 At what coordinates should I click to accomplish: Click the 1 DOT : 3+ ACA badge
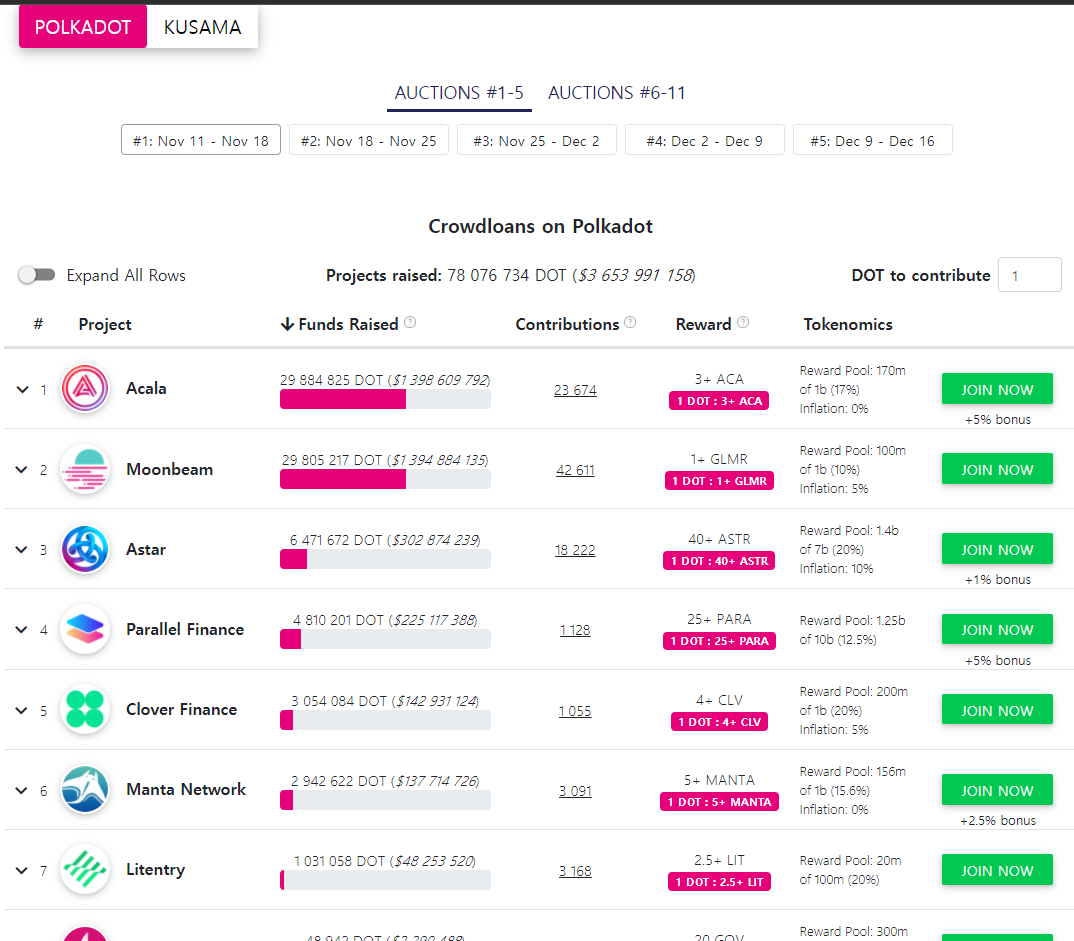pos(719,401)
